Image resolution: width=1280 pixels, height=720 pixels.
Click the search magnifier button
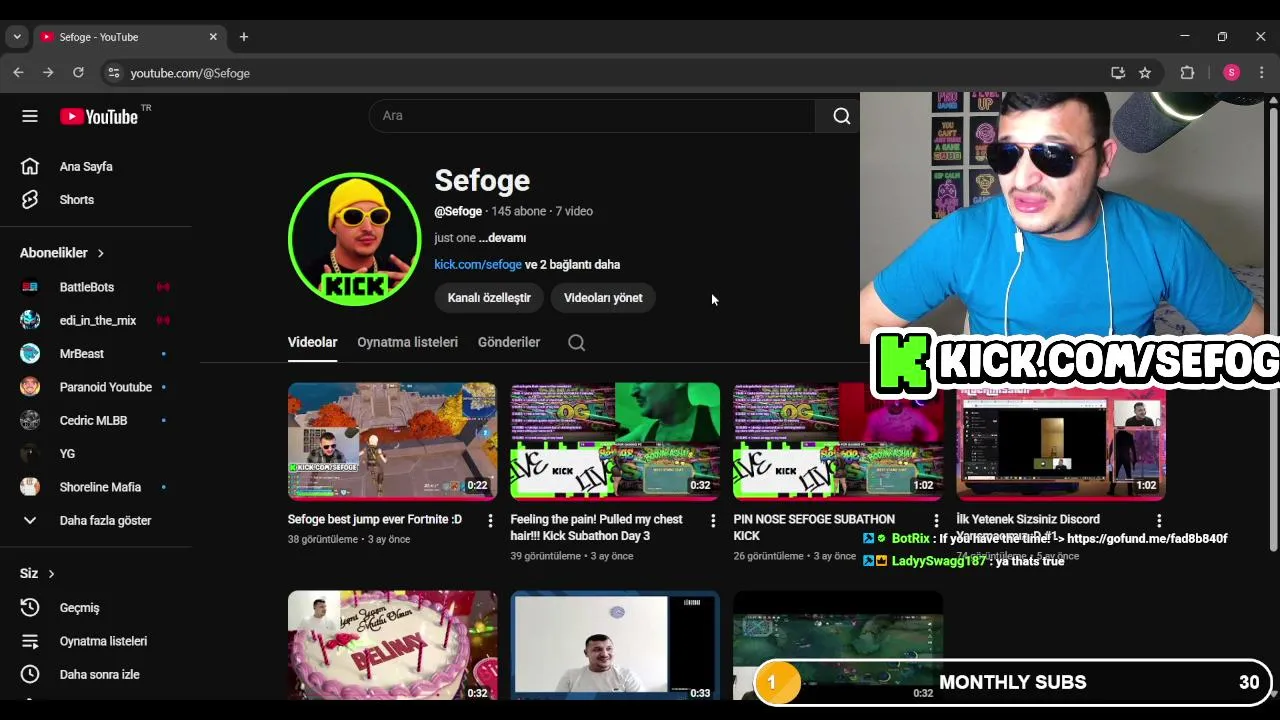[x=842, y=116]
